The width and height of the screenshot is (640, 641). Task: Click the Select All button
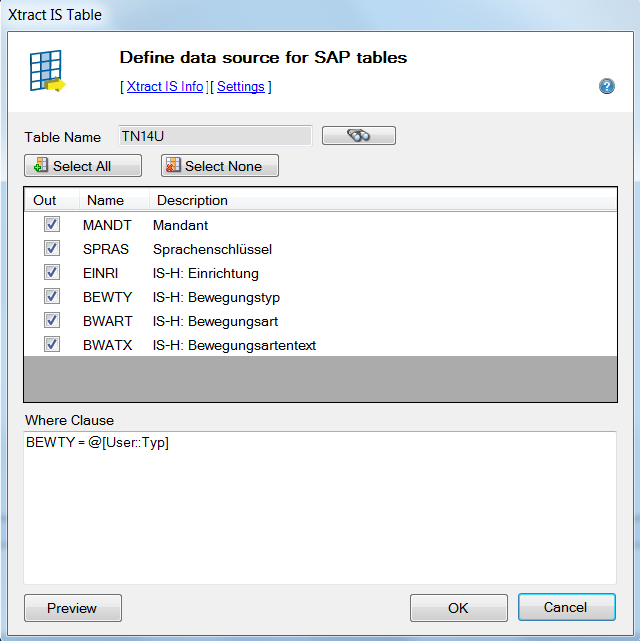[83, 166]
